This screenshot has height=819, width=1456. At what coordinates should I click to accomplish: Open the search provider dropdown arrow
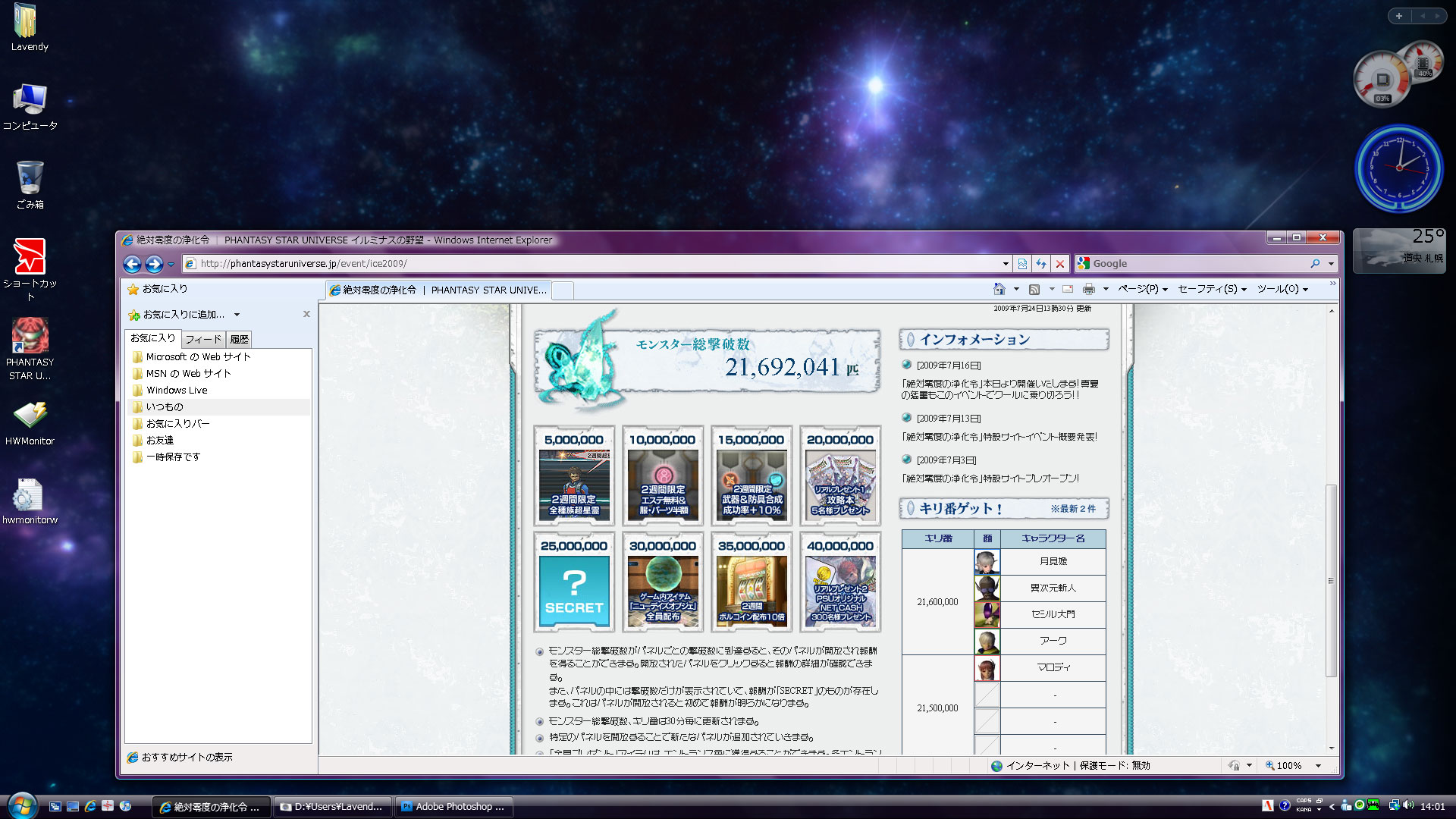[x=1331, y=264]
